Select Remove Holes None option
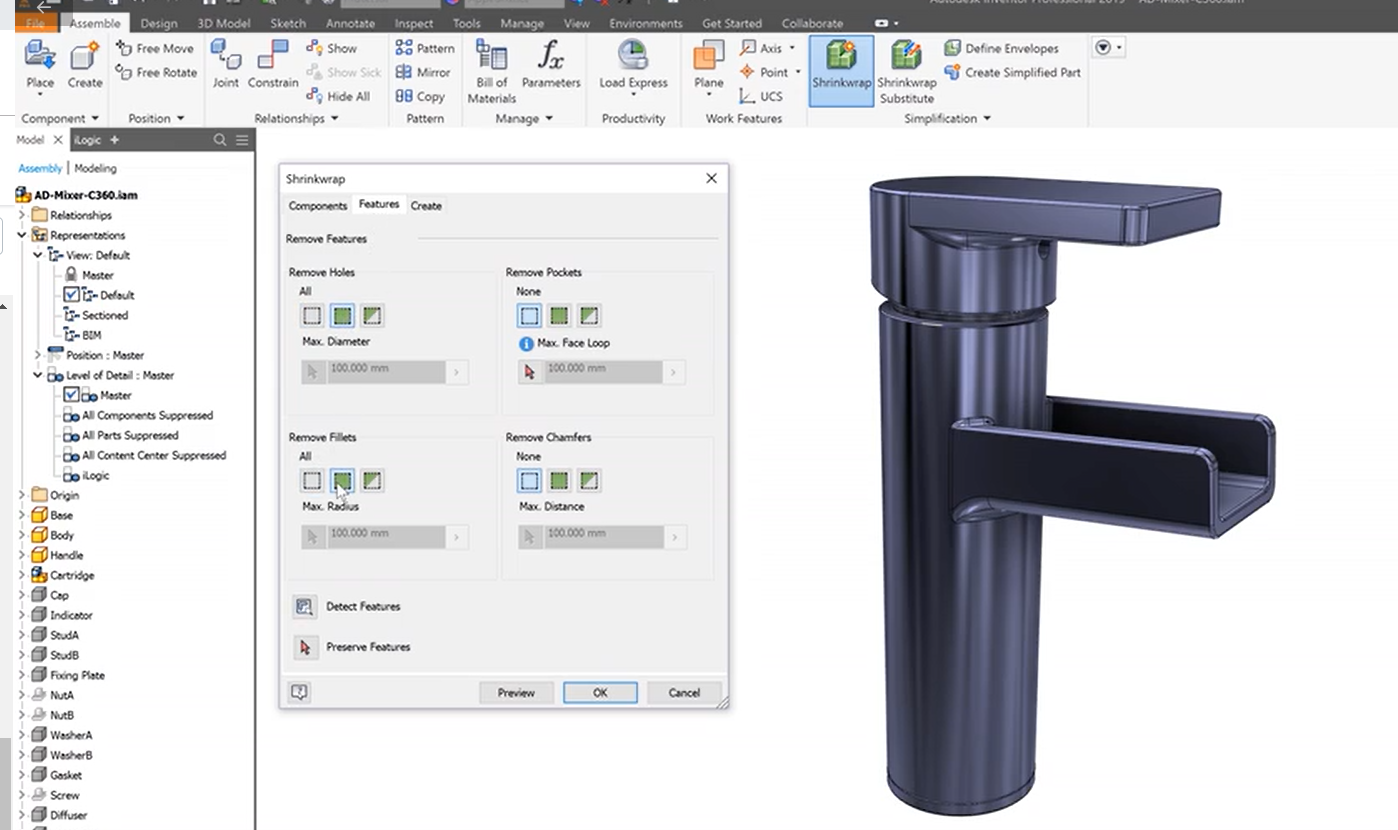The image size is (1398, 830). [x=312, y=316]
